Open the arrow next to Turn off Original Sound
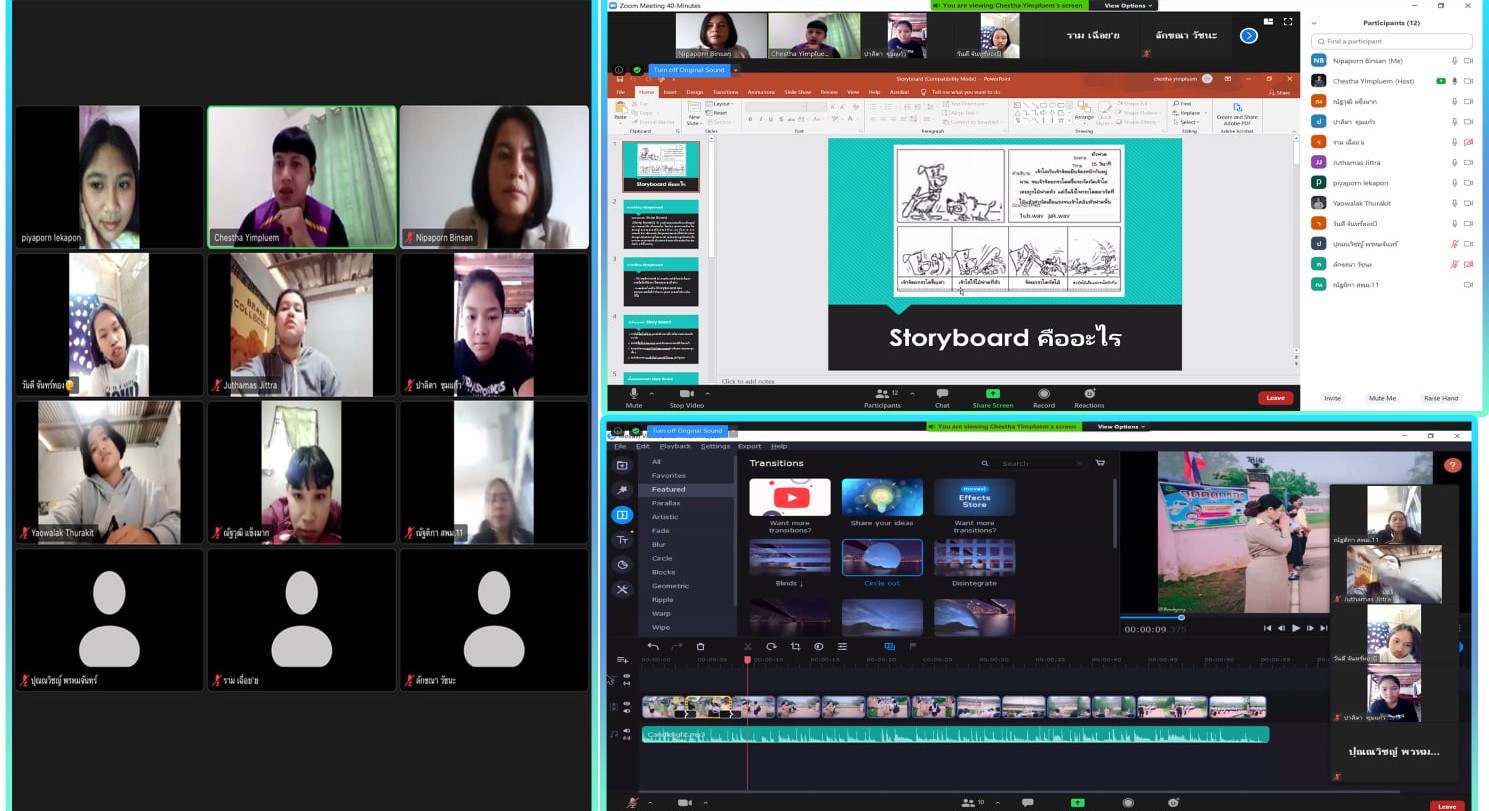The height and width of the screenshot is (811, 1489). (735, 70)
